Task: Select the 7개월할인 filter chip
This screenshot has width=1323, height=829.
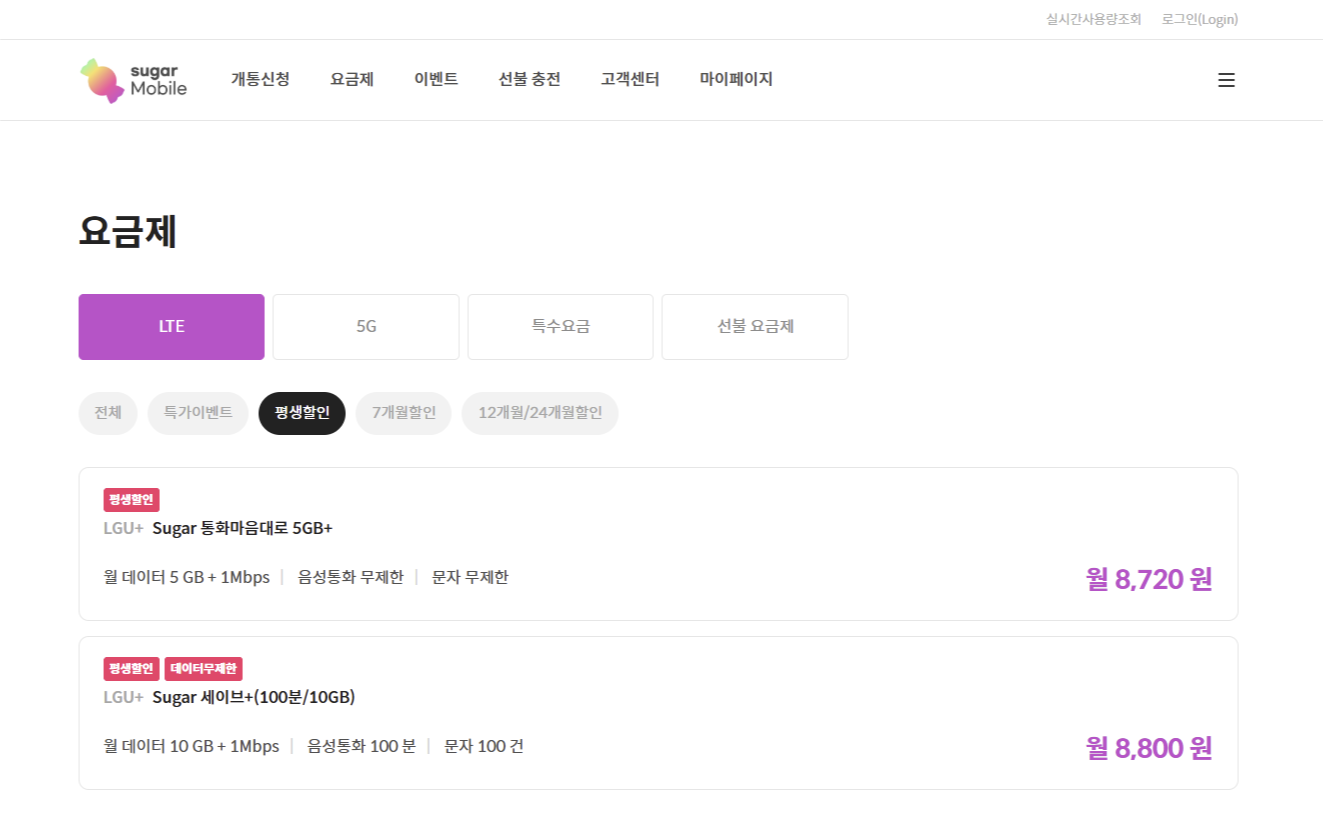Action: pyautogui.click(x=404, y=413)
